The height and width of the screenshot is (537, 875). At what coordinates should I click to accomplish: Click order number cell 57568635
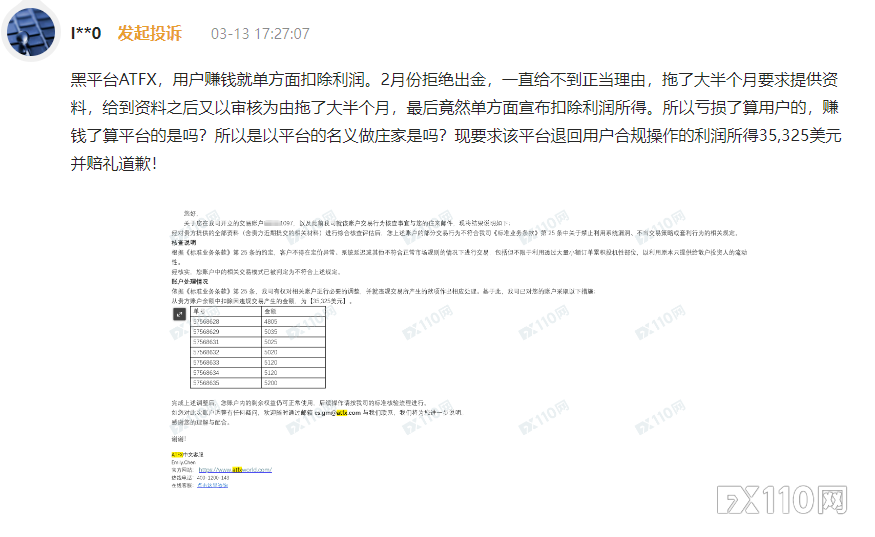(227, 383)
